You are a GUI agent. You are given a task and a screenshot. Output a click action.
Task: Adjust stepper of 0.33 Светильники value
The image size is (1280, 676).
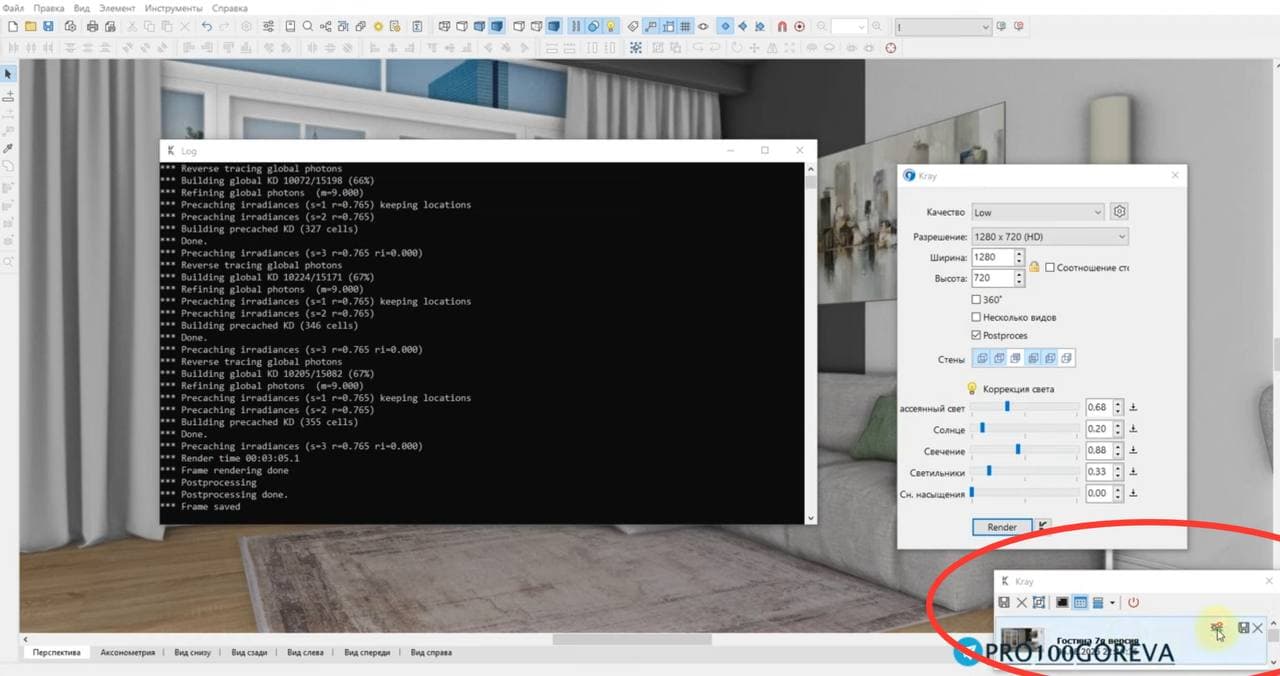point(1118,471)
